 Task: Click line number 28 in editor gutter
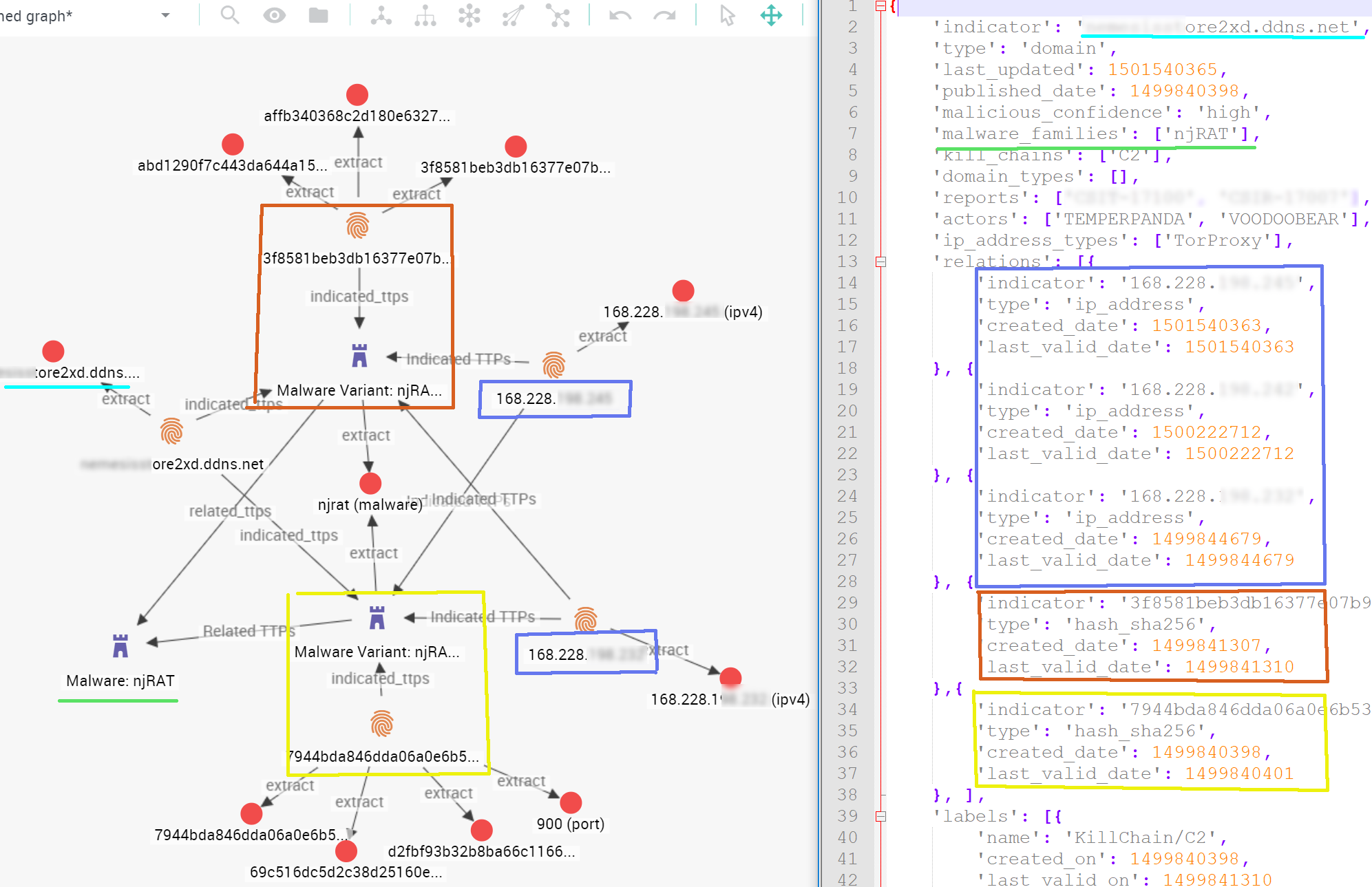847,581
